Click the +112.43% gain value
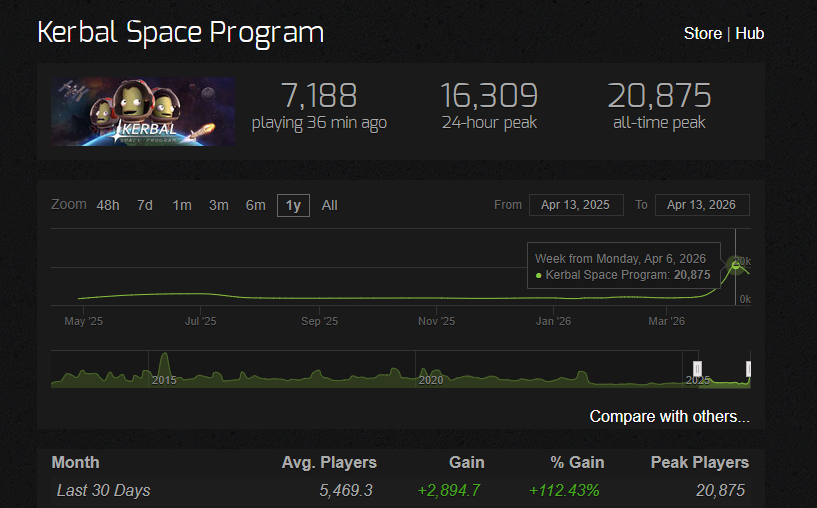817x508 pixels. tap(564, 490)
